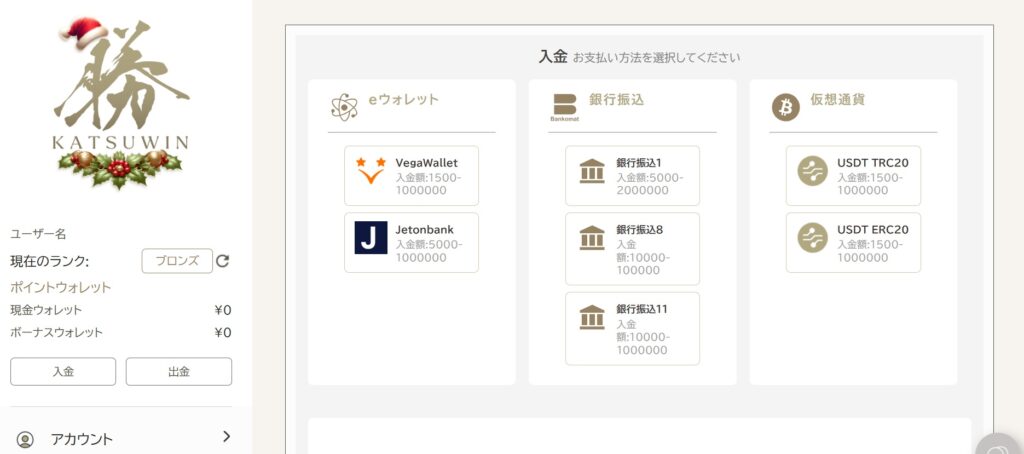The image size is (1024, 454).
Task: Choose the 銀行振込1 deposit option
Action: pyautogui.click(x=632, y=176)
